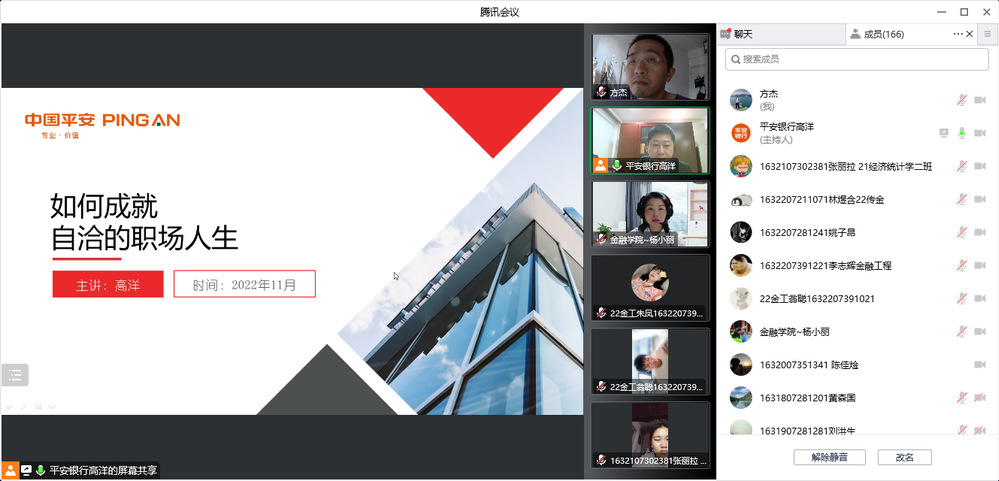
Task: Toggle 方杰's camera icon in member list
Action: (x=980, y=100)
